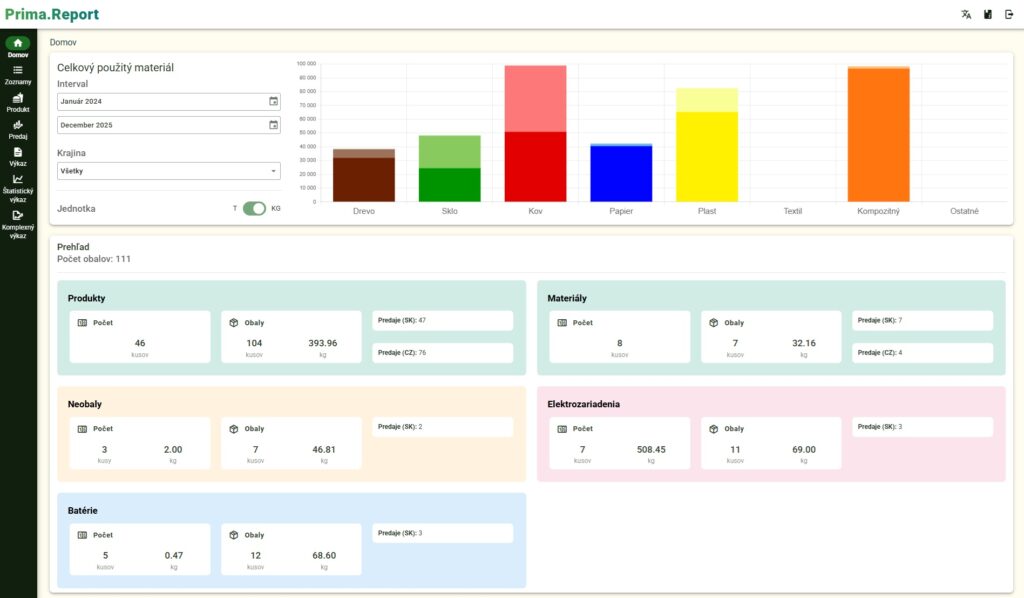This screenshot has height=598, width=1024.
Task: Click the orange Kompozitný chart bar
Action: pyautogui.click(x=878, y=135)
